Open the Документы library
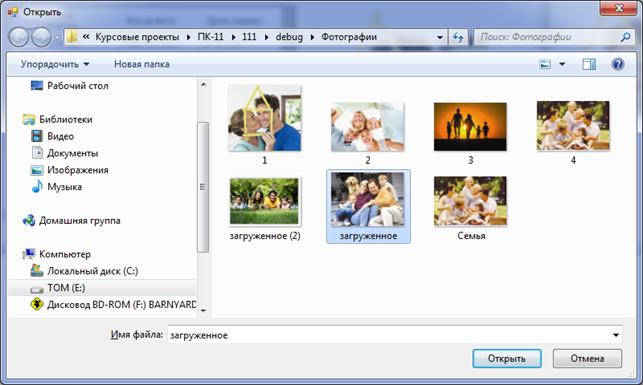This screenshot has width=643, height=385. point(64,153)
